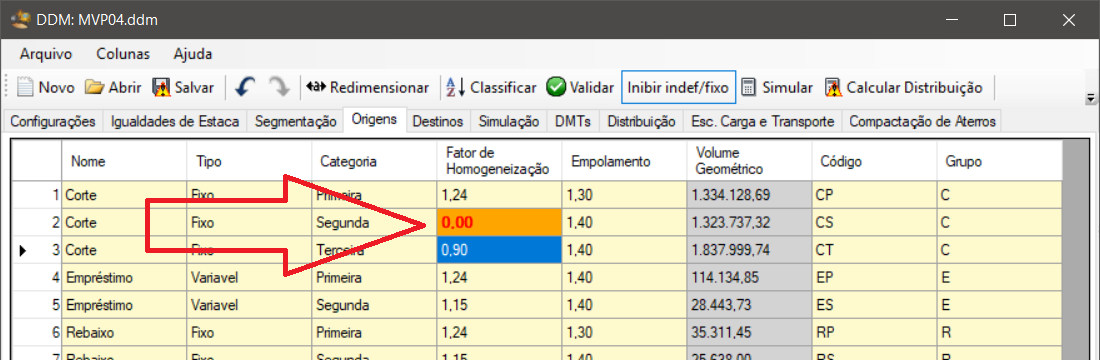This screenshot has height=360, width=1100.
Task: Click the Volume Geométrico column header
Action: [749, 161]
